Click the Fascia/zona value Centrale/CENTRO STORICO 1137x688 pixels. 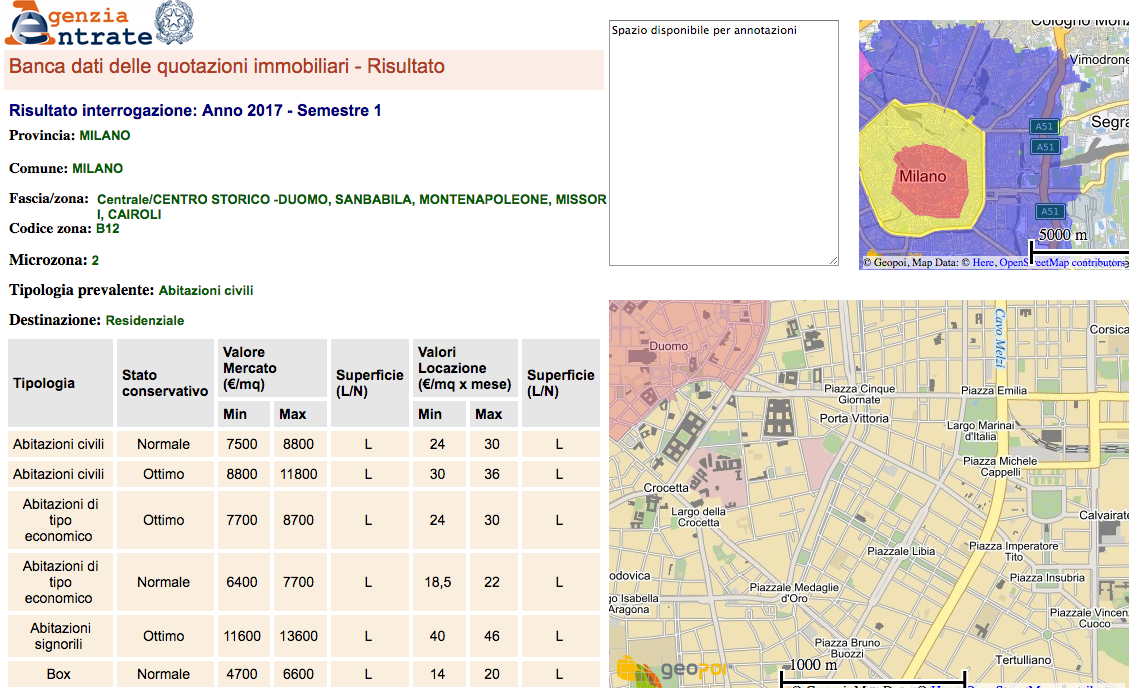pyautogui.click(x=352, y=207)
